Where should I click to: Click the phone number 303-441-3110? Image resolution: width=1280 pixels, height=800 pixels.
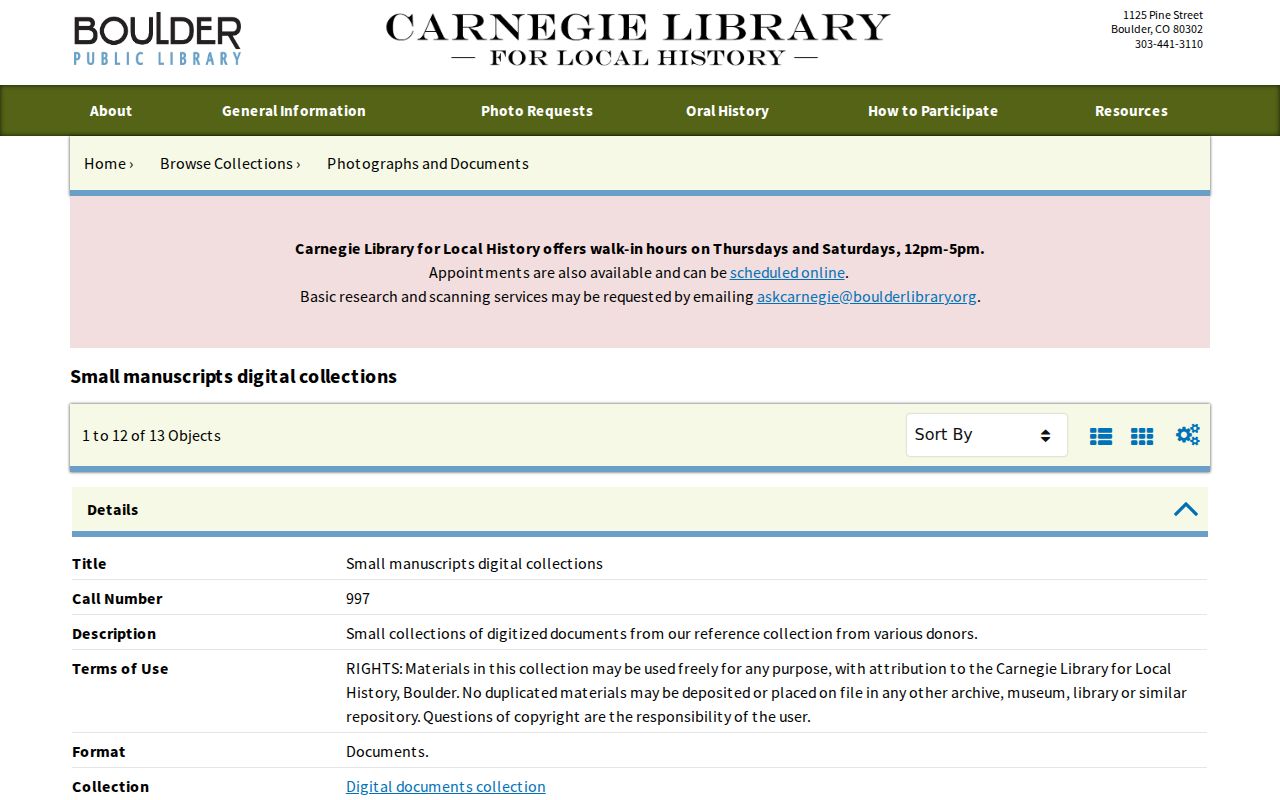(1169, 44)
